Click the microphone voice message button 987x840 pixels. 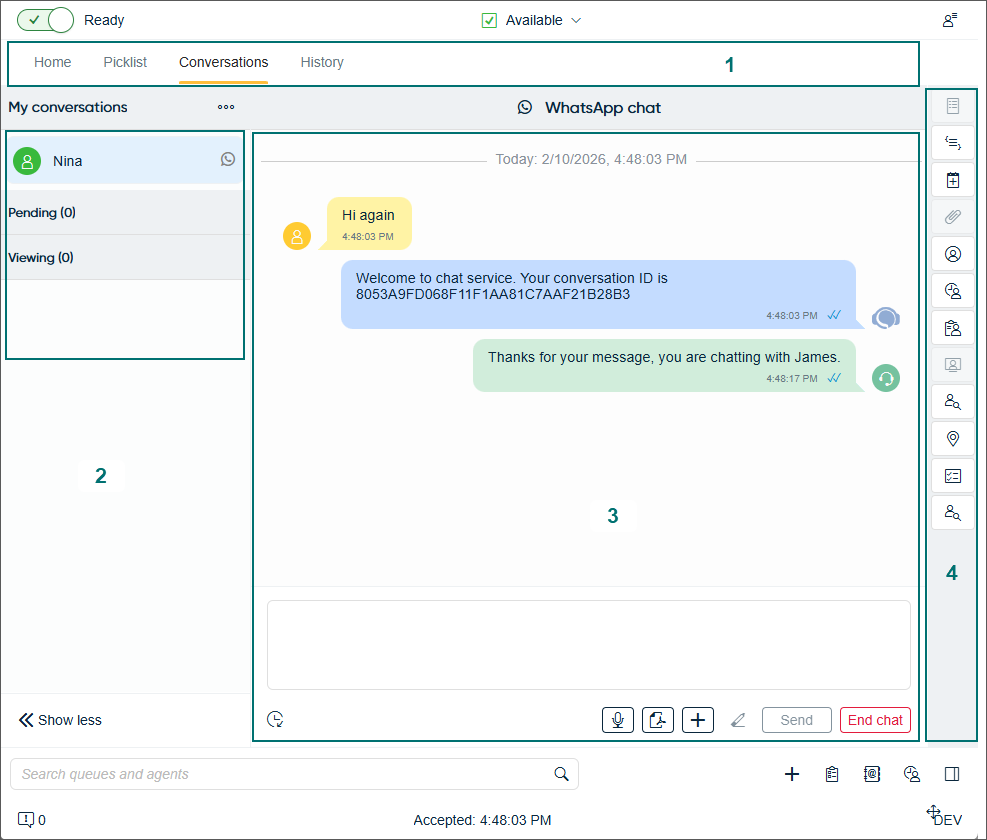(x=618, y=720)
